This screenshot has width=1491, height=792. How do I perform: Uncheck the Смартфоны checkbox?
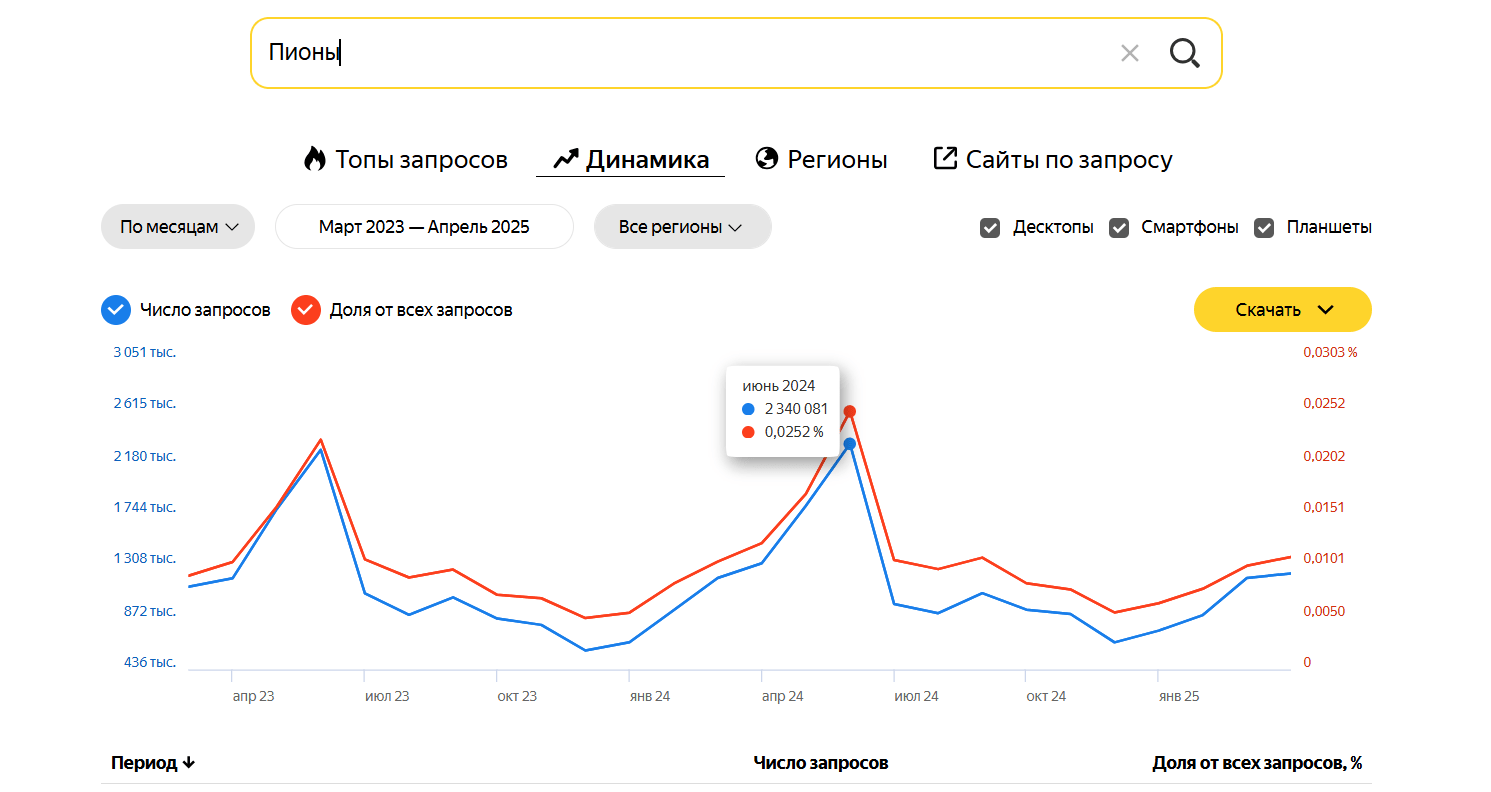pos(1119,228)
